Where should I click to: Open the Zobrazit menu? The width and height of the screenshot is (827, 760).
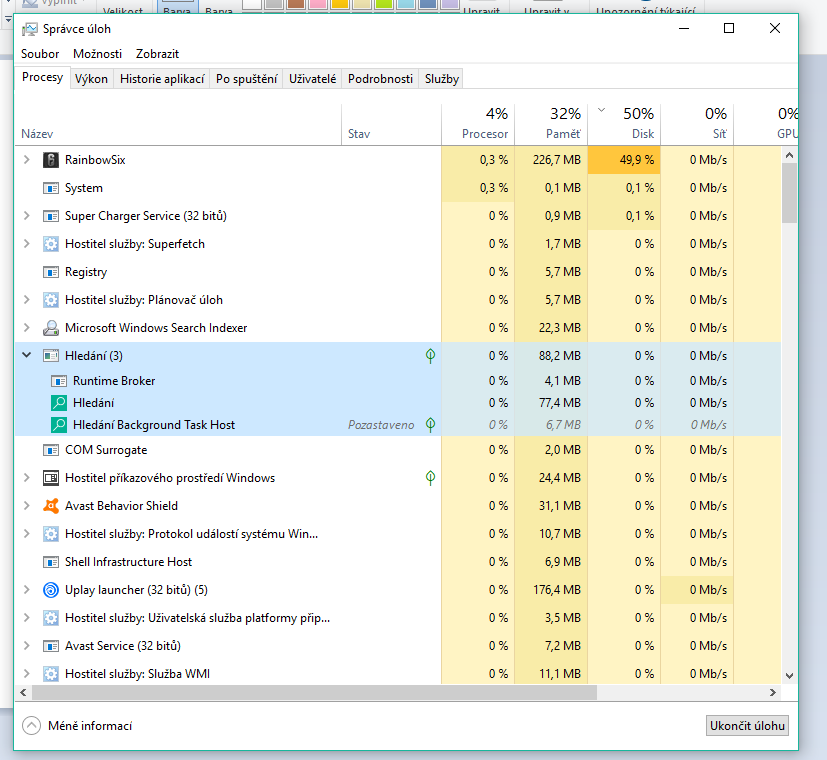pos(157,54)
